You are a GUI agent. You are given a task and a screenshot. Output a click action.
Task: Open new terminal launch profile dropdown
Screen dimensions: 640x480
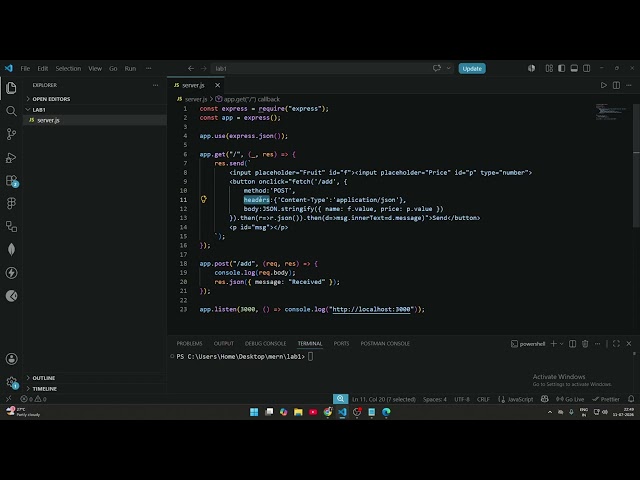pyautogui.click(x=562, y=344)
